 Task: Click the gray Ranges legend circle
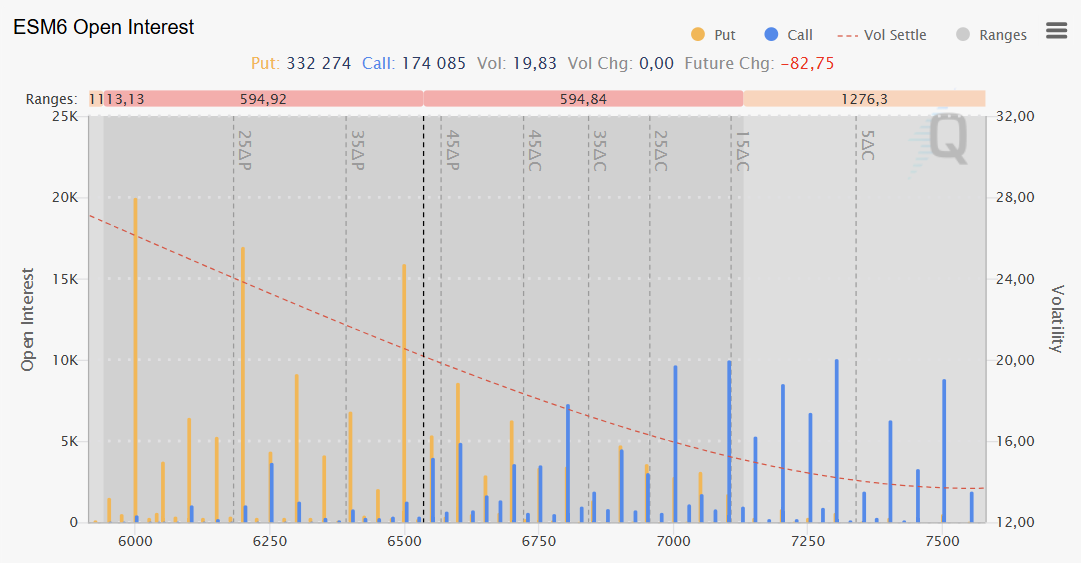(963, 35)
